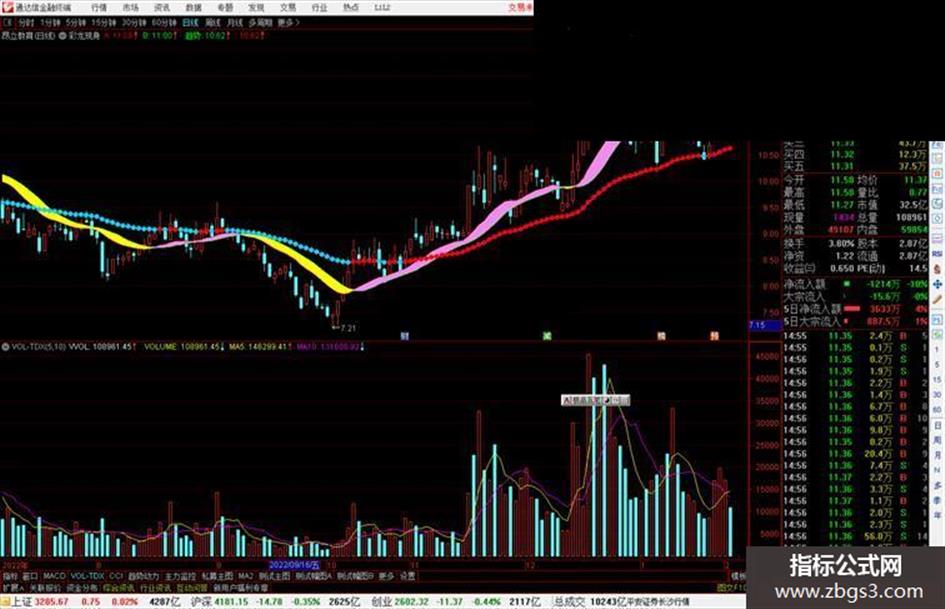This screenshot has width=945, height=609.
Task: Click the 日 period shortcut in sidebar
Action: coord(937,425)
